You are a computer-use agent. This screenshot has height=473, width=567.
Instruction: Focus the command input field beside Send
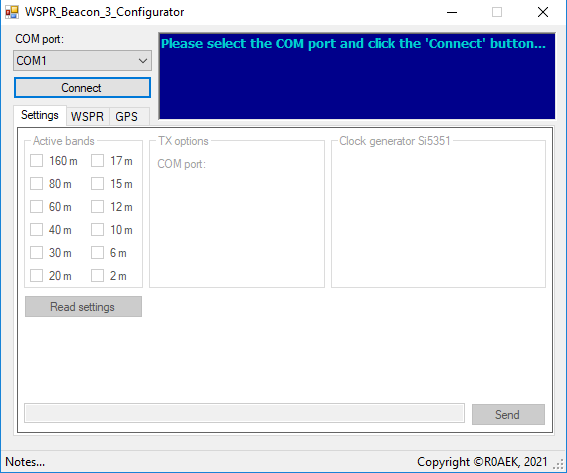[244, 413]
